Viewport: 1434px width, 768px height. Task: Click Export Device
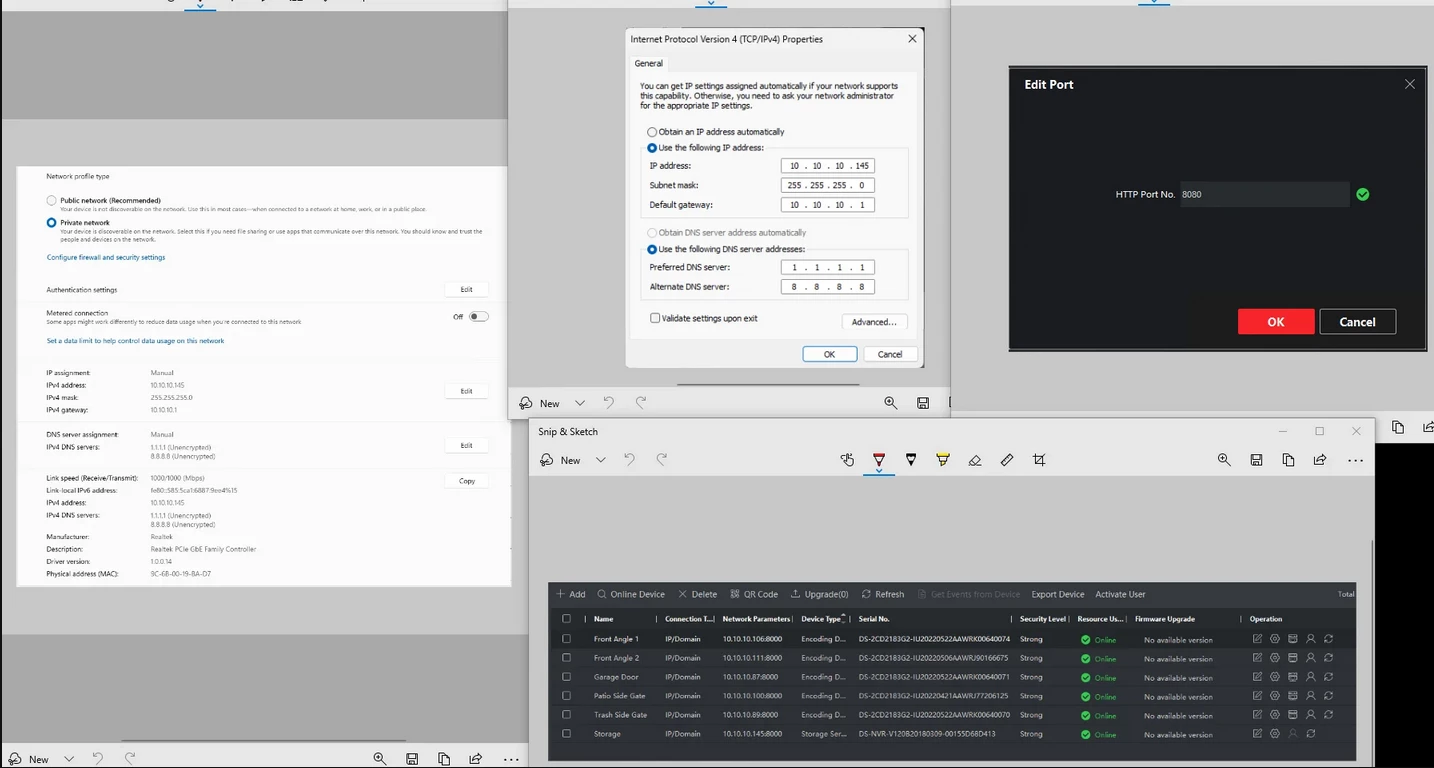1058,594
